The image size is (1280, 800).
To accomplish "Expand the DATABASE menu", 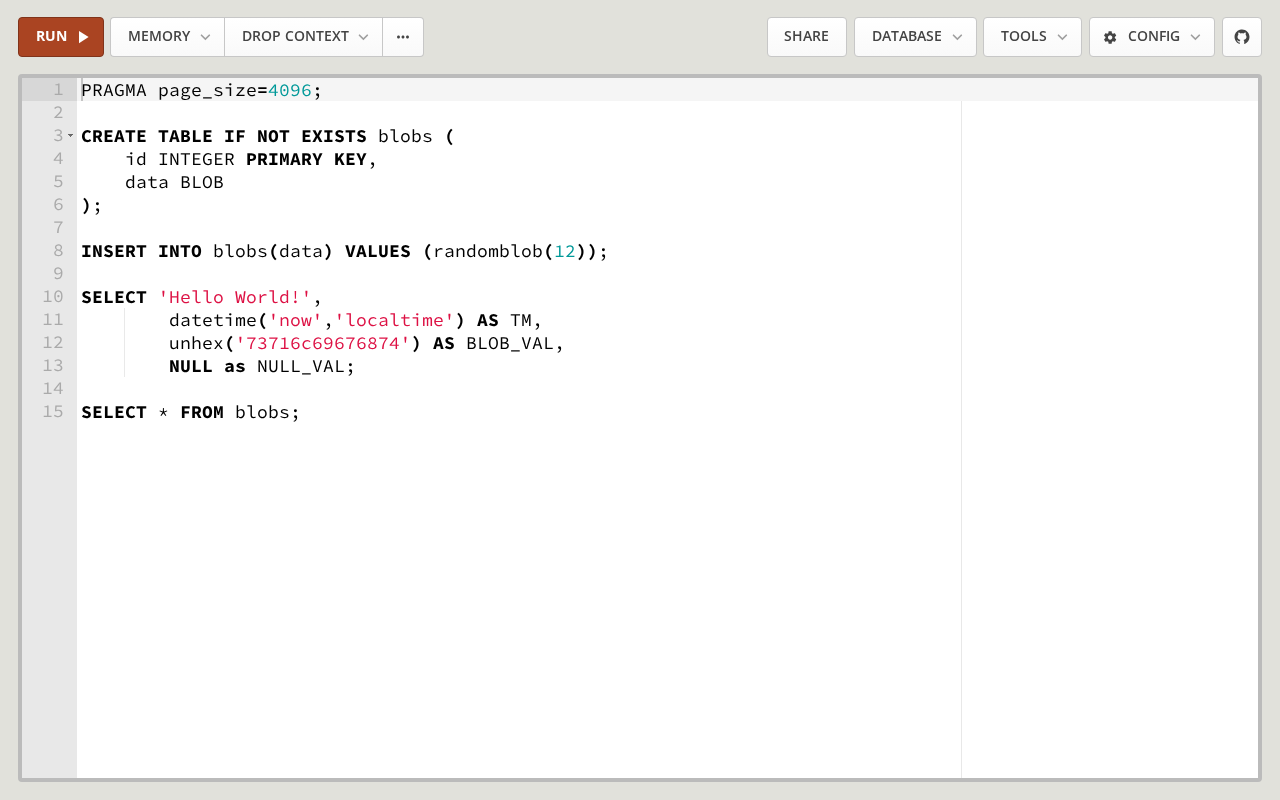I will pyautogui.click(x=915, y=37).
